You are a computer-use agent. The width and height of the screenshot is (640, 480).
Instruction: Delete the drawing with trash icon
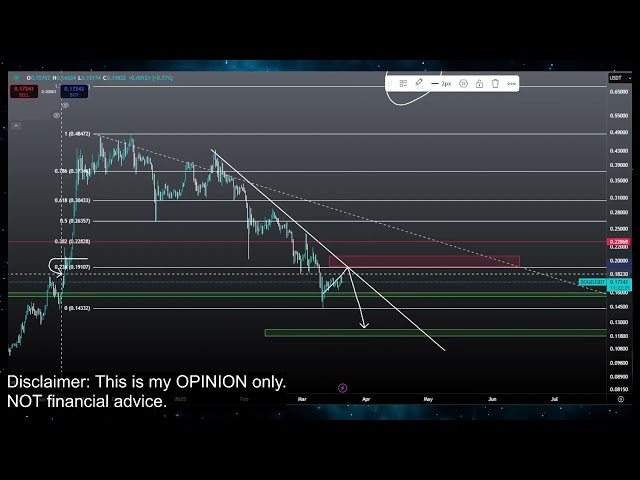(x=495, y=84)
